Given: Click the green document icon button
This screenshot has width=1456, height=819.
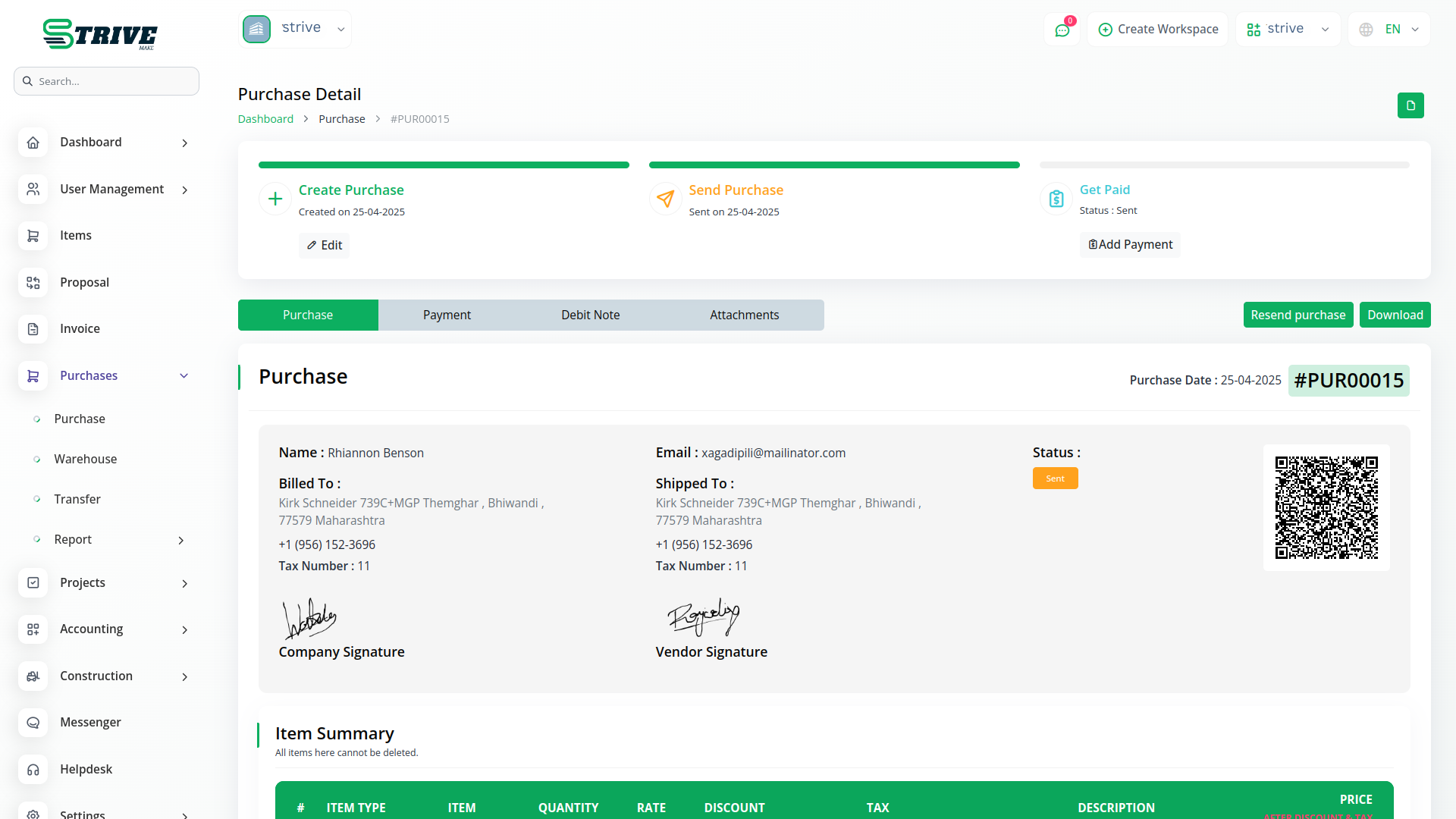Looking at the screenshot, I should tap(1410, 105).
